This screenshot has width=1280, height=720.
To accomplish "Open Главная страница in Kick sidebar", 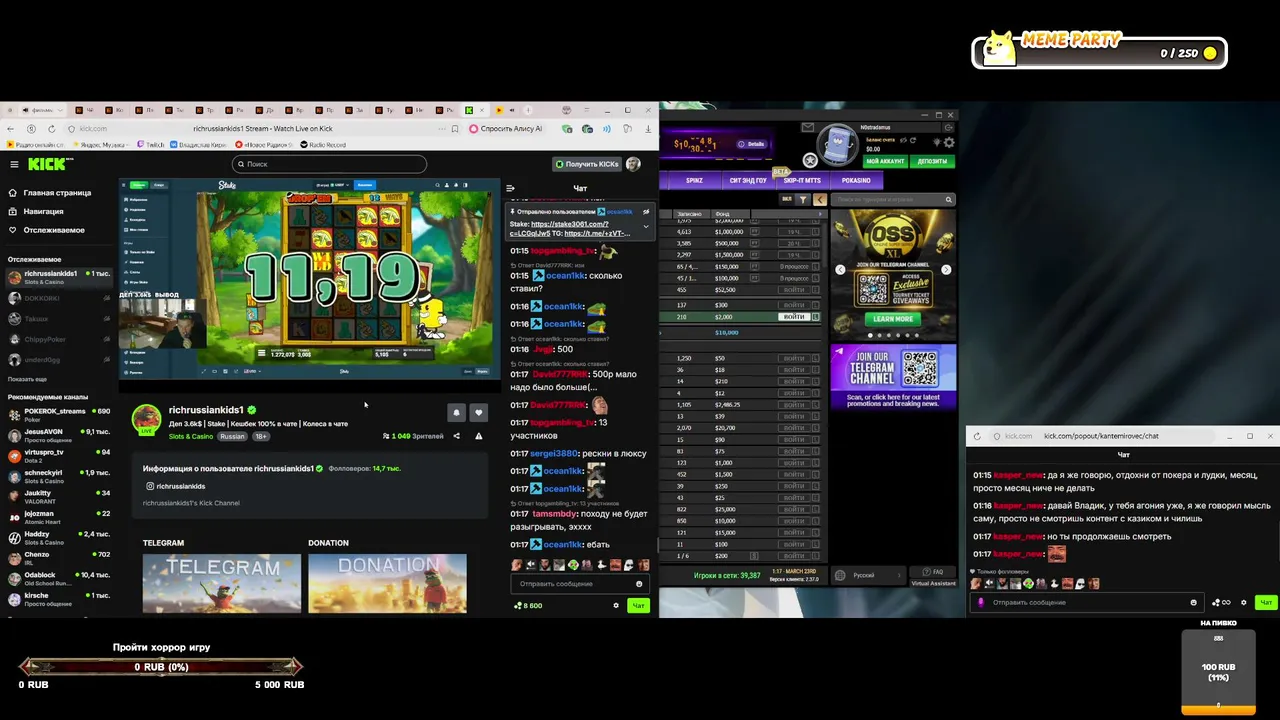I will pyautogui.click(x=50, y=193).
